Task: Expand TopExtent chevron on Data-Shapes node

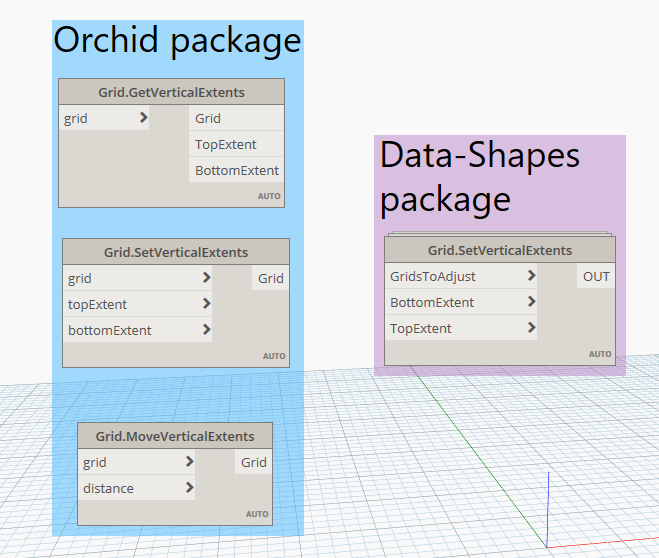Action: pos(532,327)
